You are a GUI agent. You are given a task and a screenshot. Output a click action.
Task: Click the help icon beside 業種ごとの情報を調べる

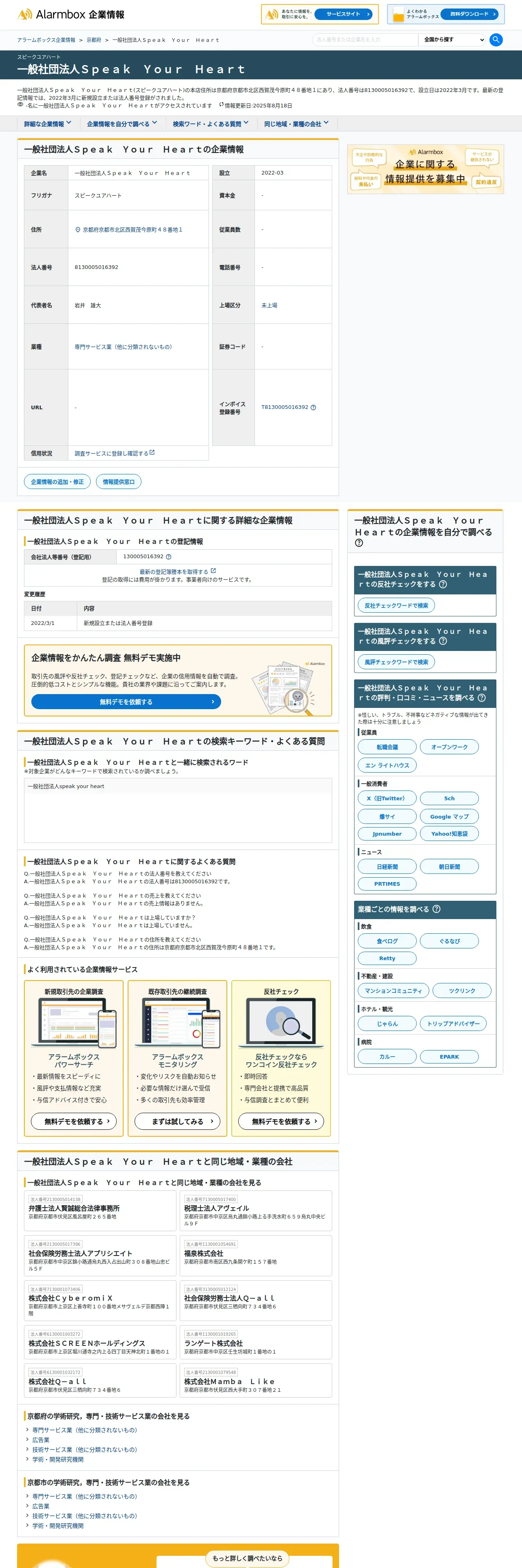436,909
